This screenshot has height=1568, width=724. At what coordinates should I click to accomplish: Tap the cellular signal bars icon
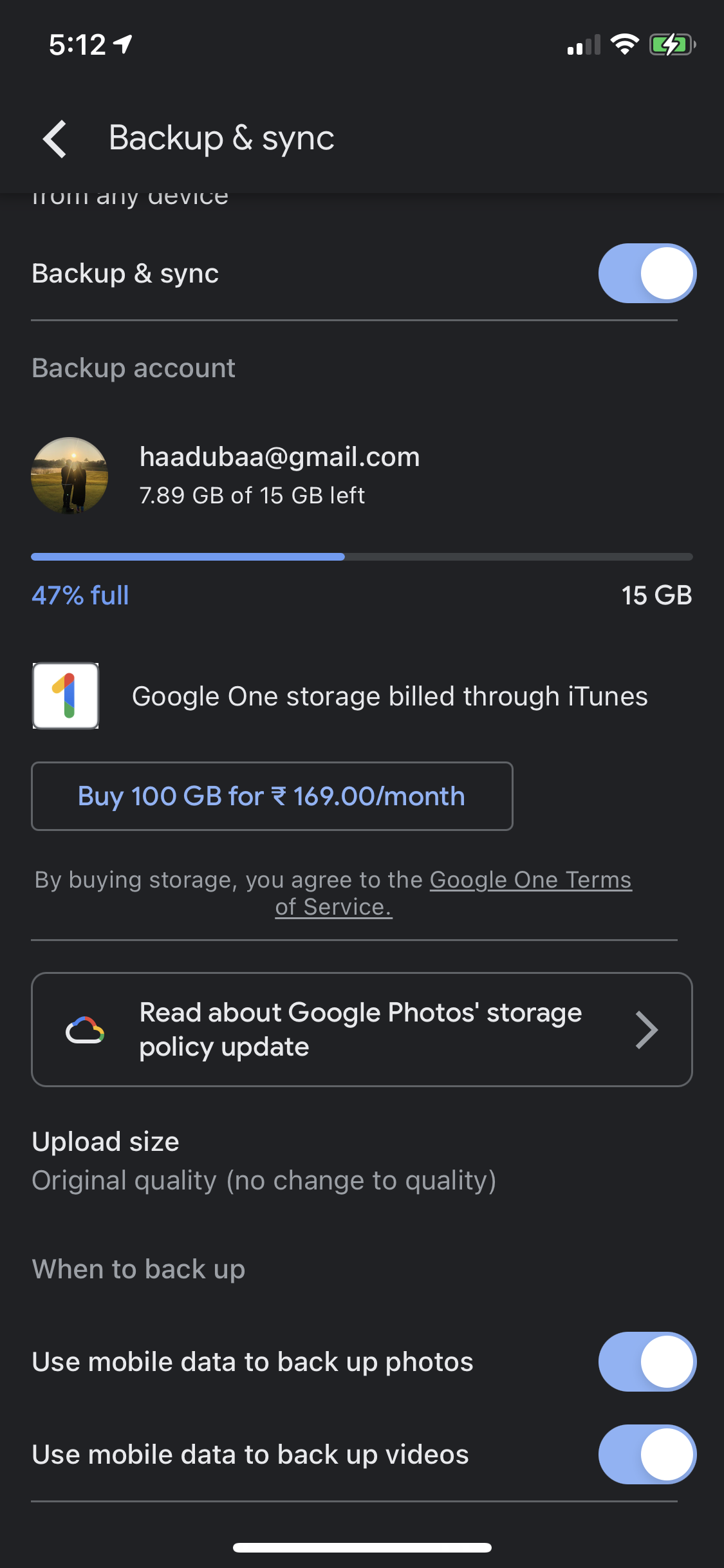[x=584, y=45]
